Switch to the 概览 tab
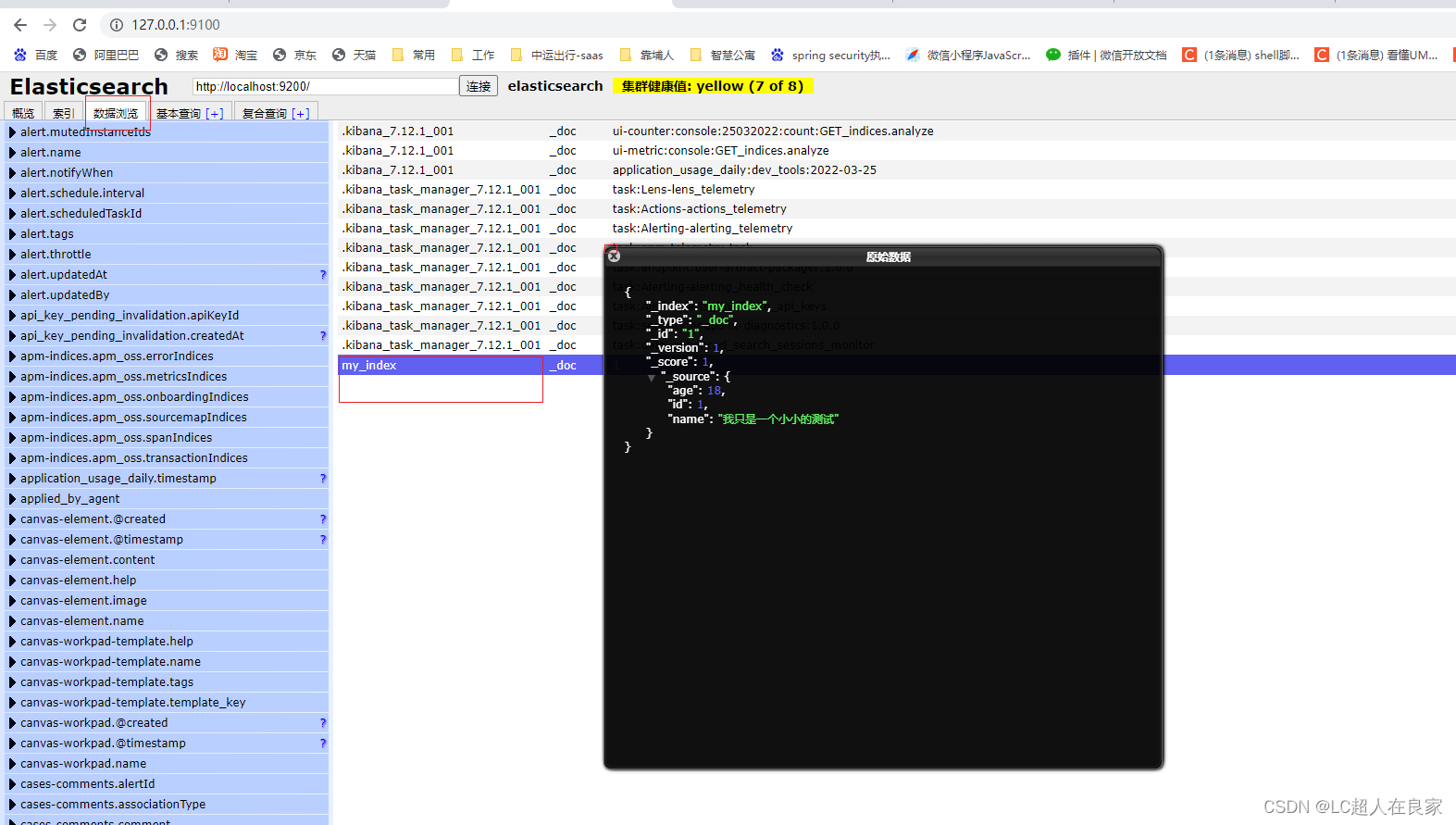Image resolution: width=1456 pixels, height=825 pixels. click(x=23, y=113)
